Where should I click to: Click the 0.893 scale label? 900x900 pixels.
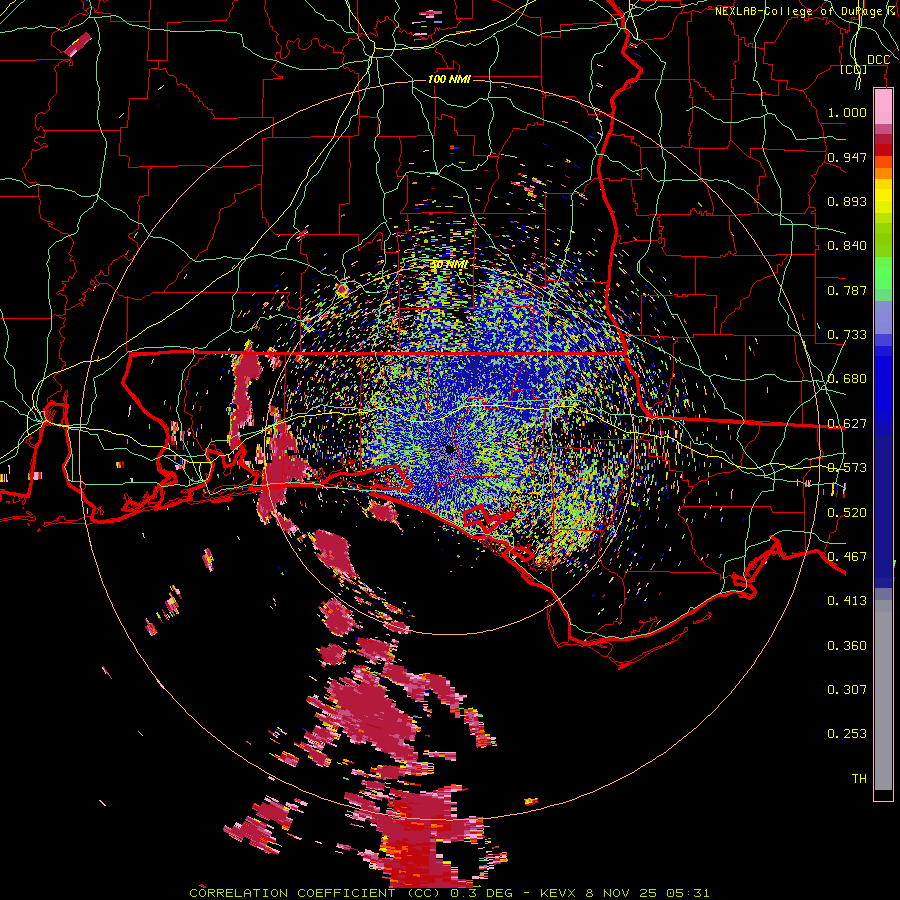coord(847,201)
